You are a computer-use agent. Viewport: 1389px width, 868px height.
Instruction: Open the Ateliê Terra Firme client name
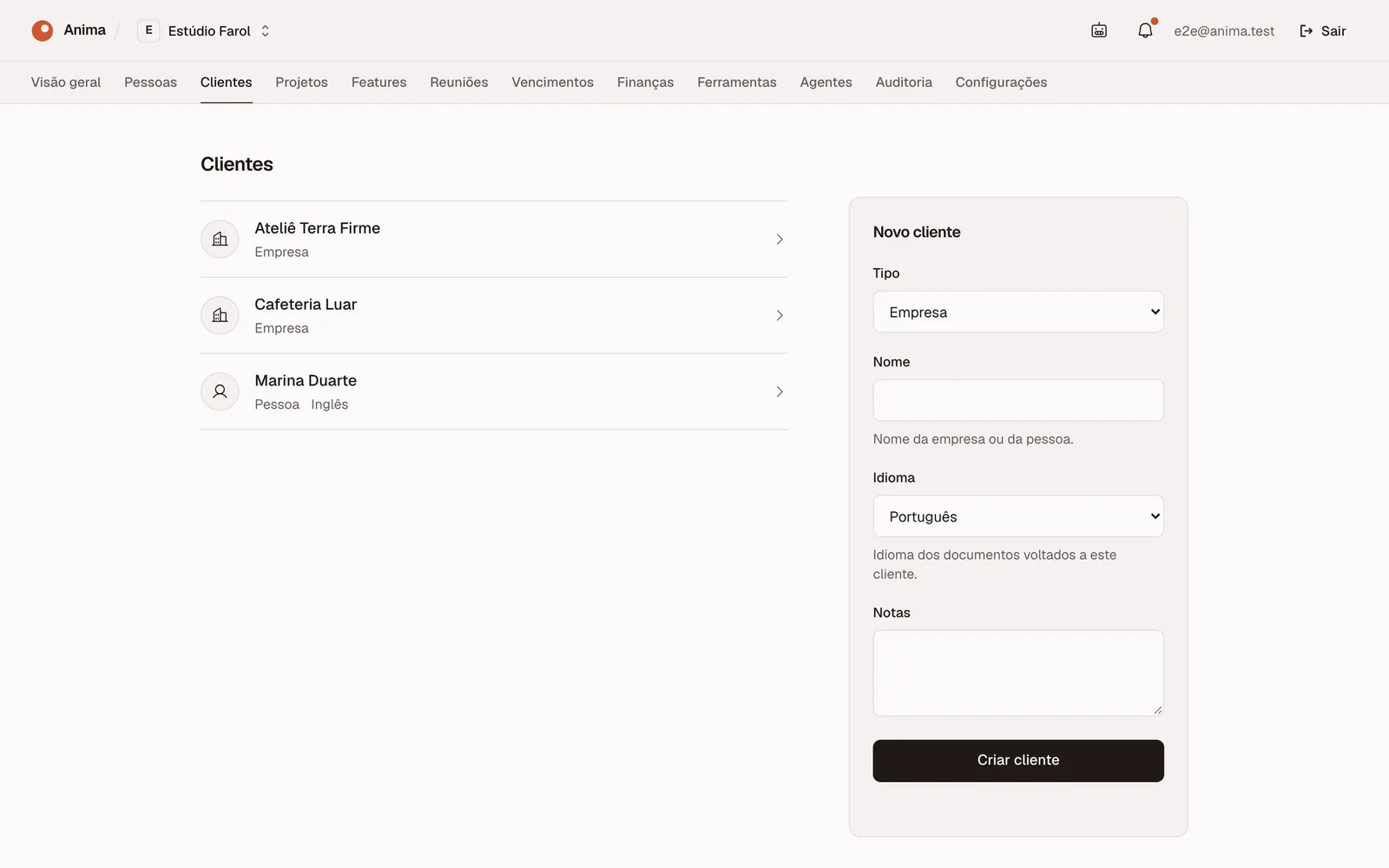coord(317,228)
